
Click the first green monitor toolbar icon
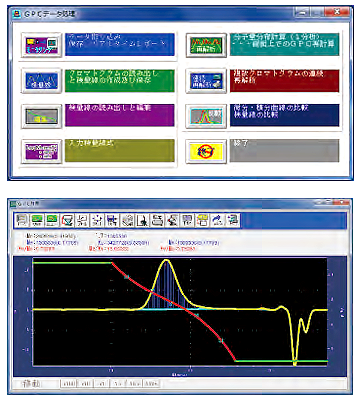tap(37, 220)
